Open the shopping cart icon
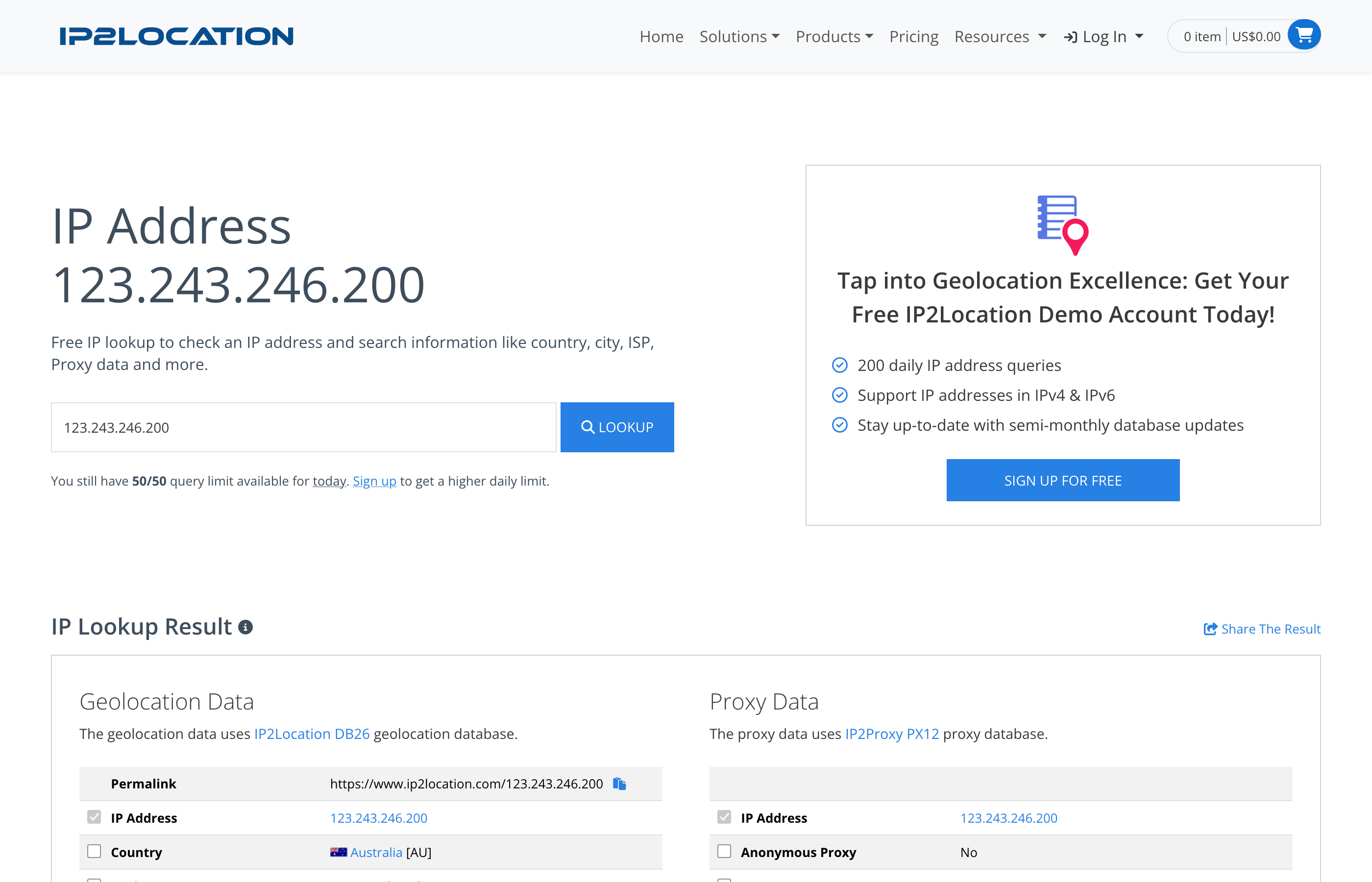The image size is (1372, 882). tap(1303, 35)
